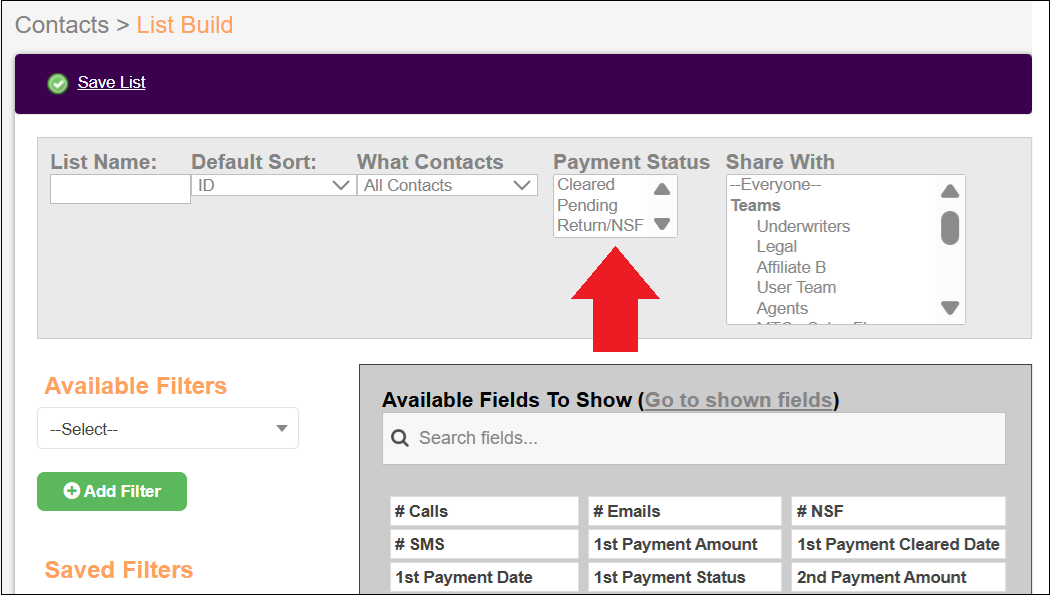Choose the 1st Payment Status field
1050x595 pixels.
684,577
